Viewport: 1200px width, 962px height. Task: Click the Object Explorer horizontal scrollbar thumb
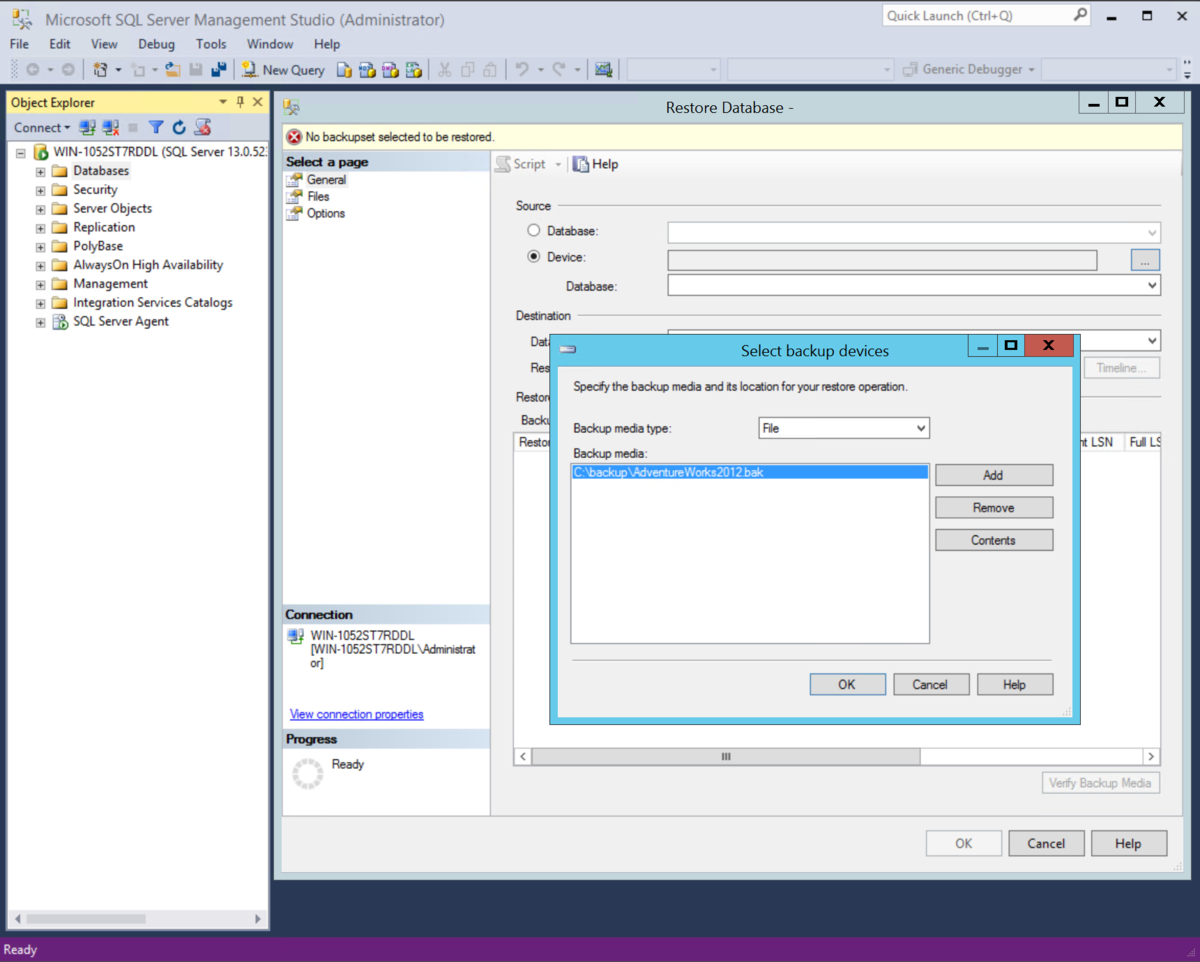coord(86,918)
